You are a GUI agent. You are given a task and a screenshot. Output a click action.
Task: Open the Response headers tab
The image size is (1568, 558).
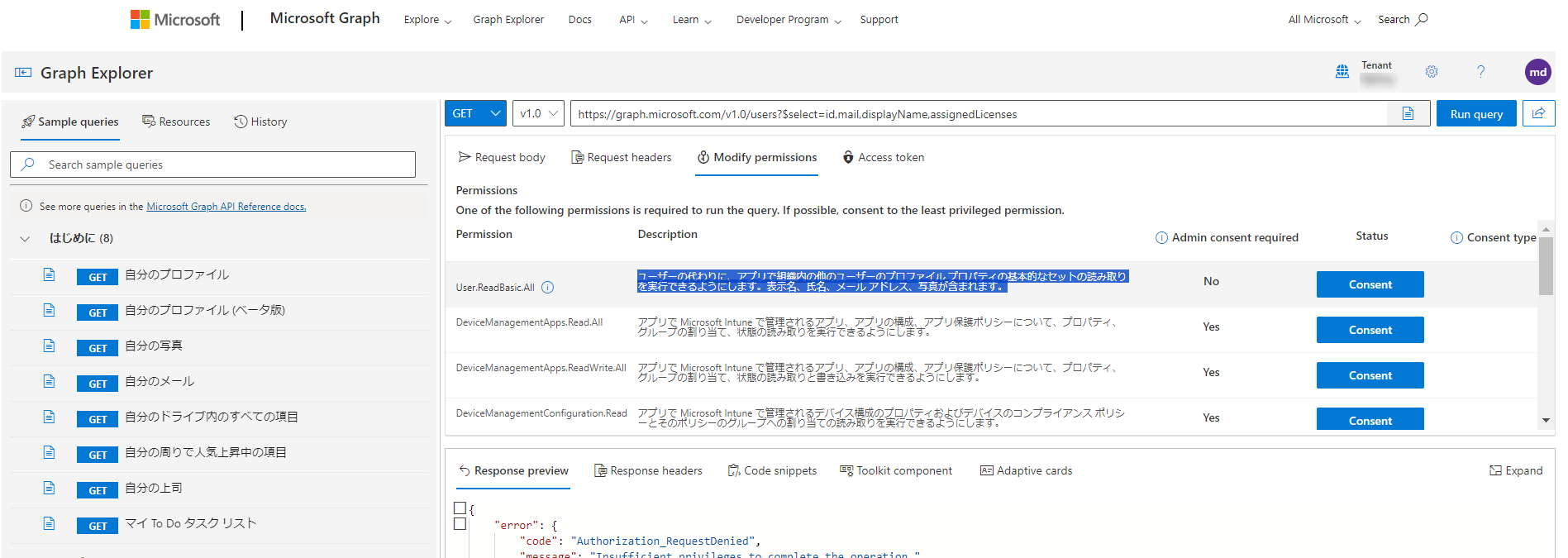click(x=648, y=470)
